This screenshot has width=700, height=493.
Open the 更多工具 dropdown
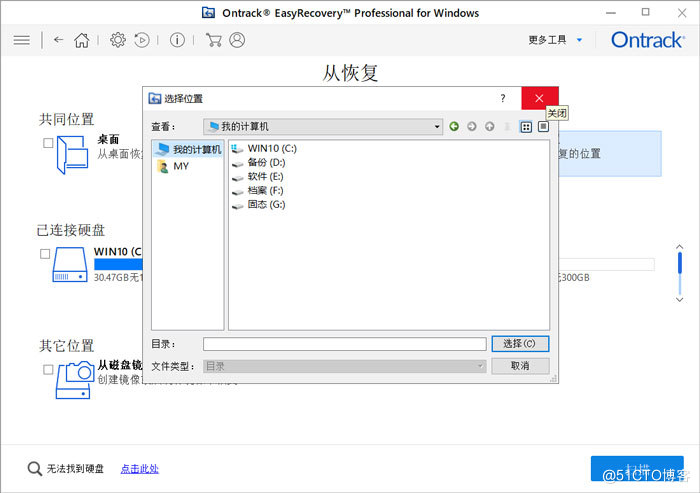click(555, 40)
